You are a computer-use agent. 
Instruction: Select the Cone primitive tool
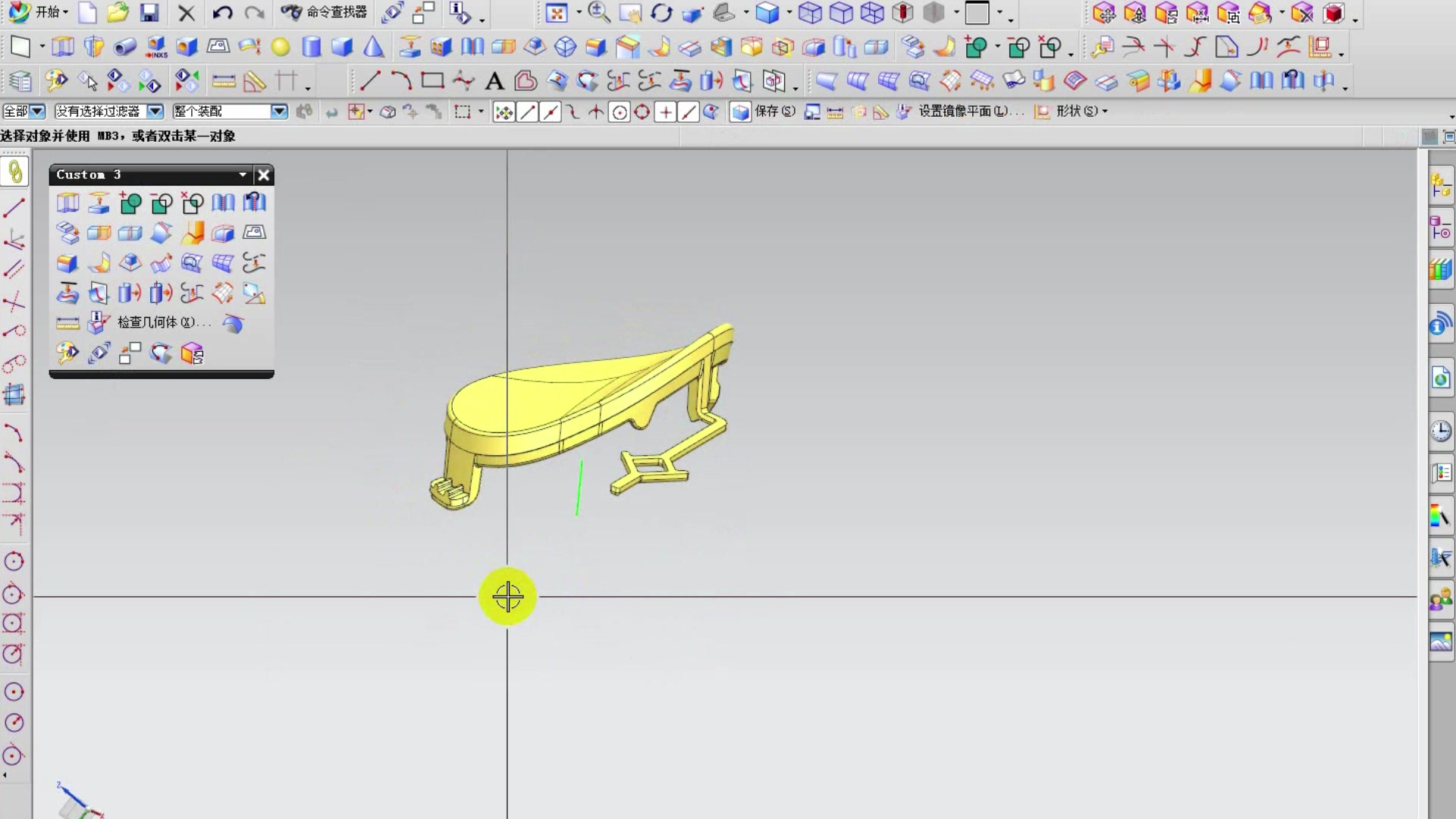pyautogui.click(x=373, y=47)
